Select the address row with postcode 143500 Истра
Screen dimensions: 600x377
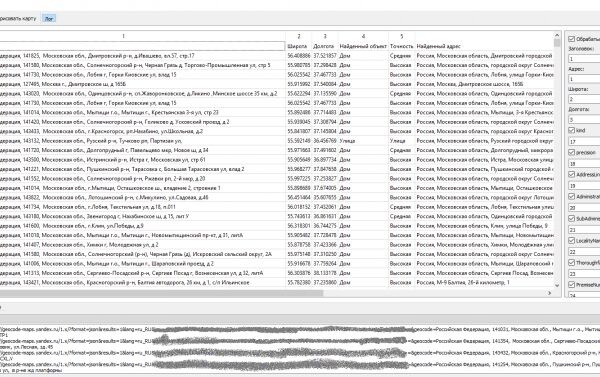point(142,160)
